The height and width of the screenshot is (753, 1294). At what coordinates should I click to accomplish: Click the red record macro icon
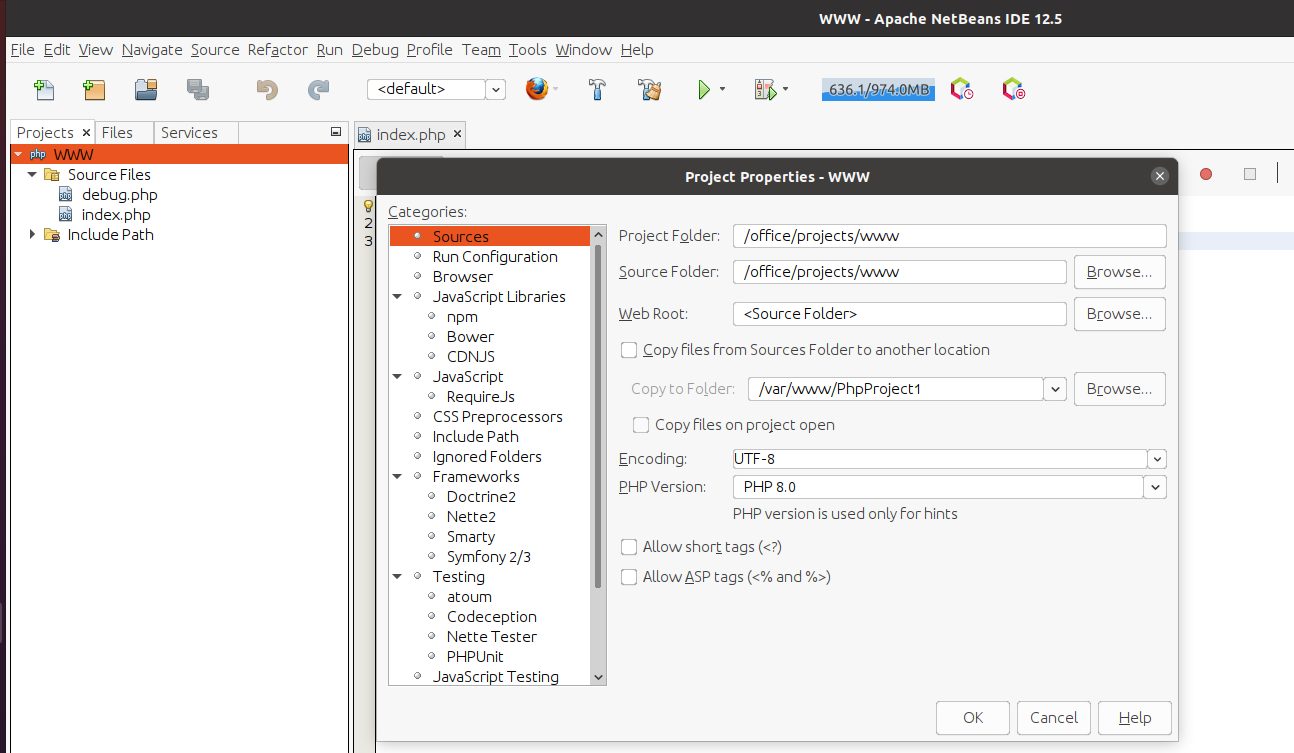1206,174
